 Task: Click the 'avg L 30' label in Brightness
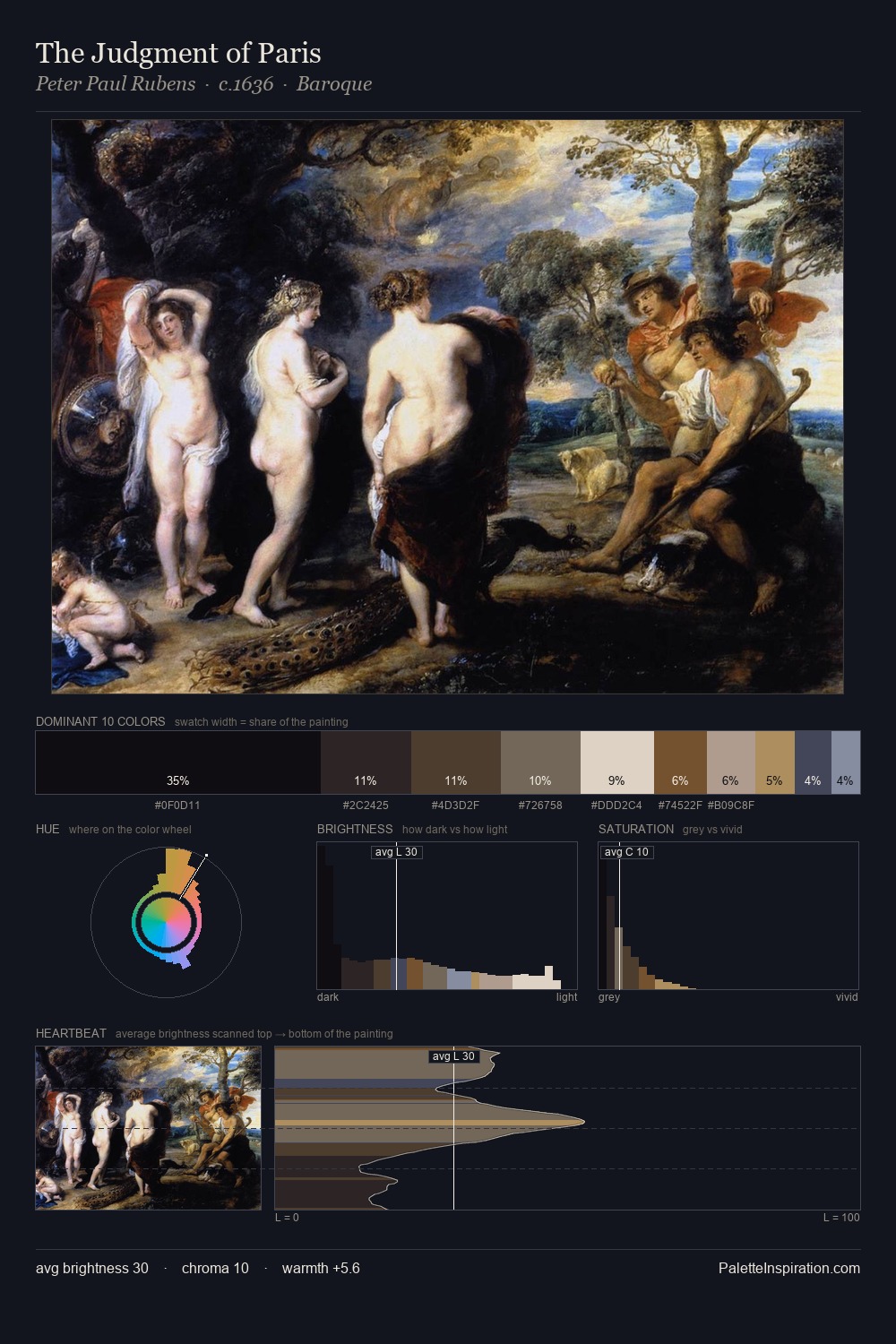[396, 852]
